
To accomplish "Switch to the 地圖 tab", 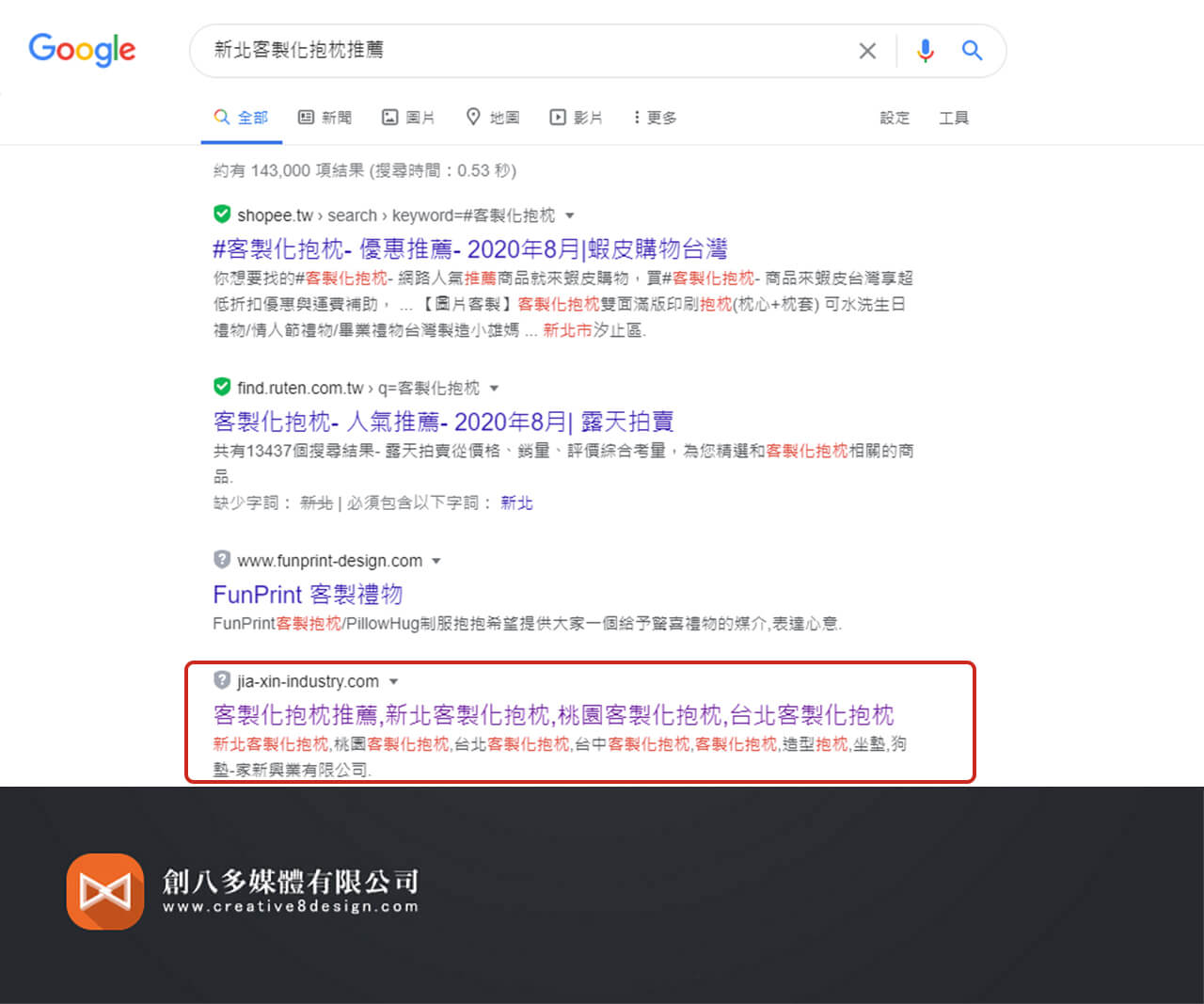I will pyautogui.click(x=493, y=118).
